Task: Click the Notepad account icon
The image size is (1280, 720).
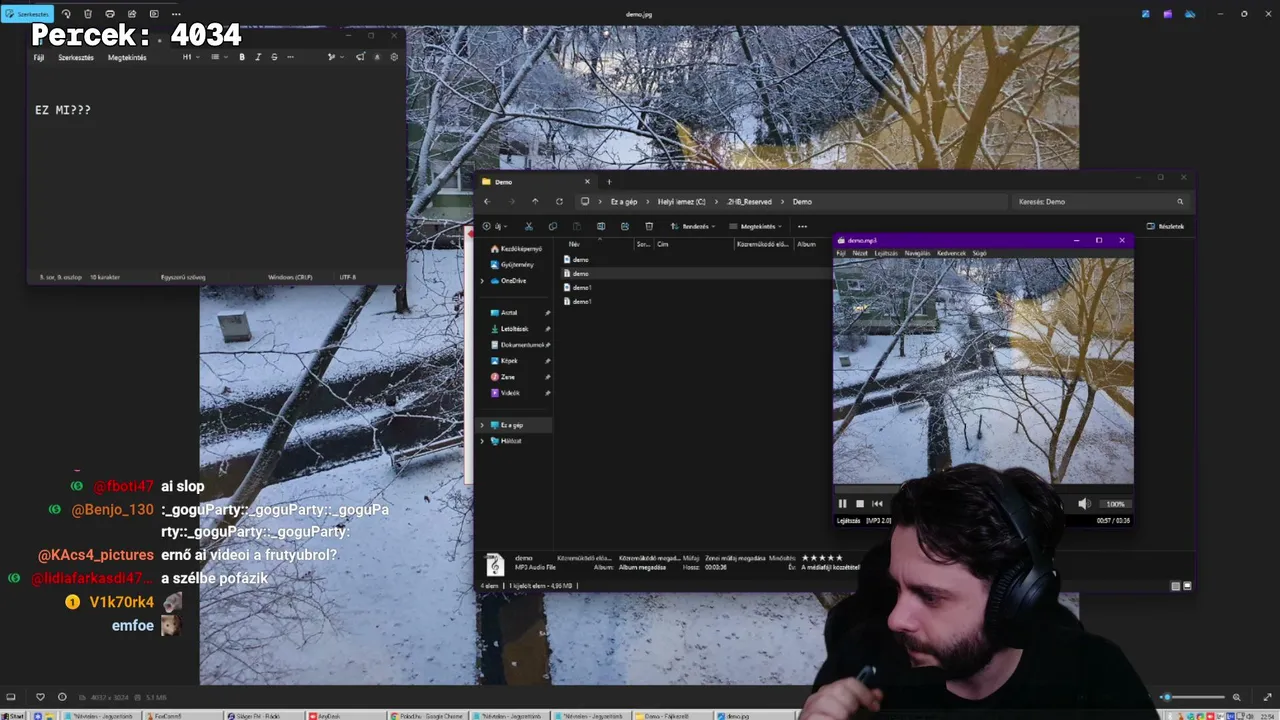Action: point(377,57)
